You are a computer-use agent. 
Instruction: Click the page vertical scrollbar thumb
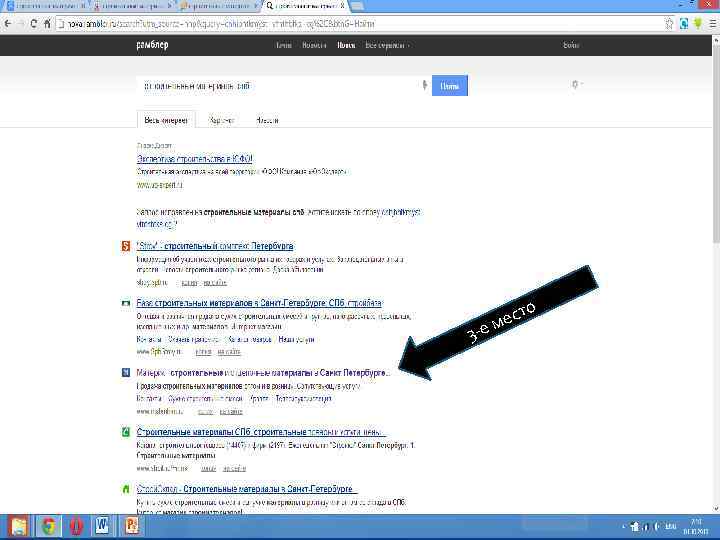coord(716,142)
